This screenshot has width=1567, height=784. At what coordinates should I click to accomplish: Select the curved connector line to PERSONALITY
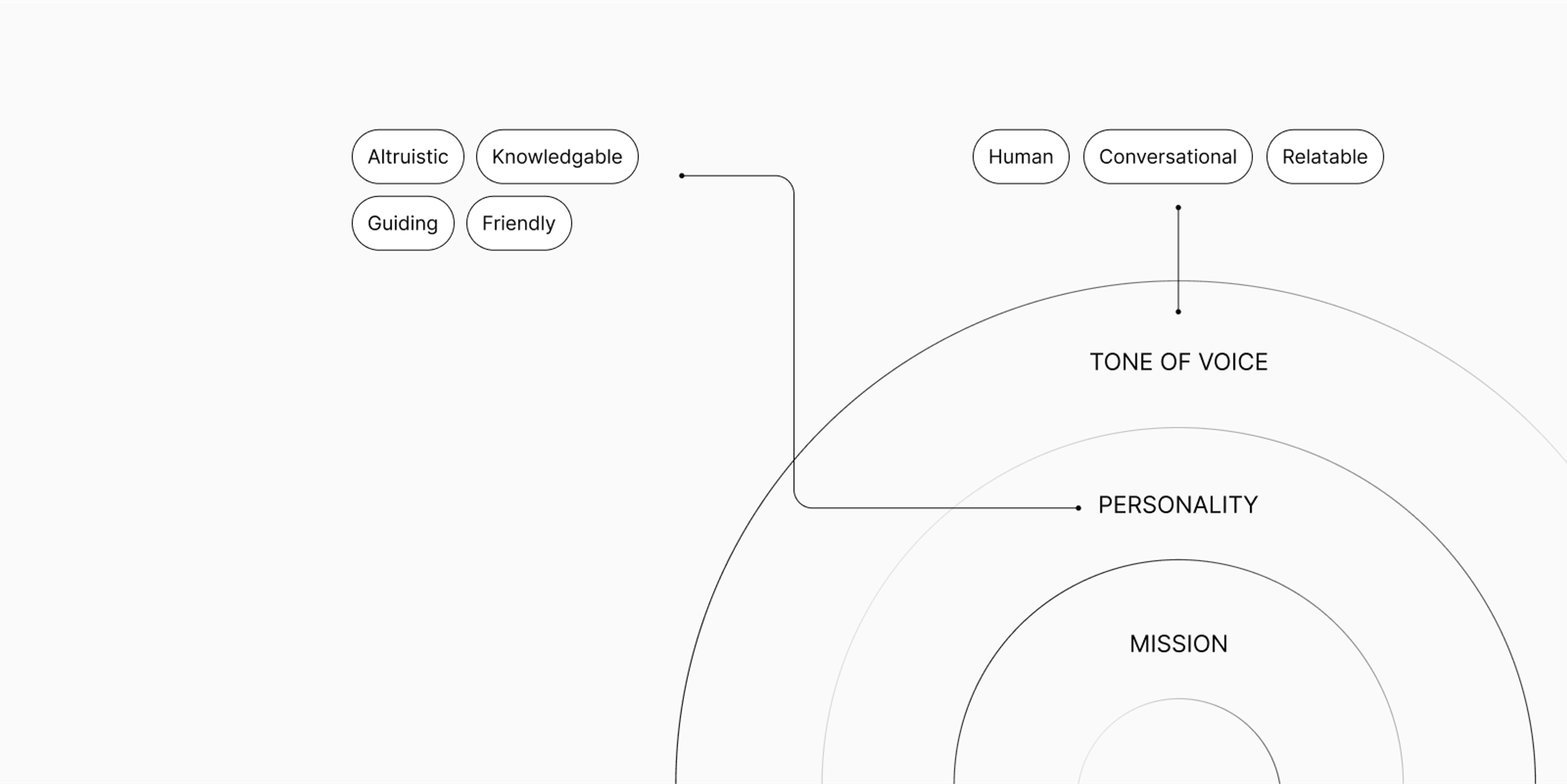[x=794, y=341]
